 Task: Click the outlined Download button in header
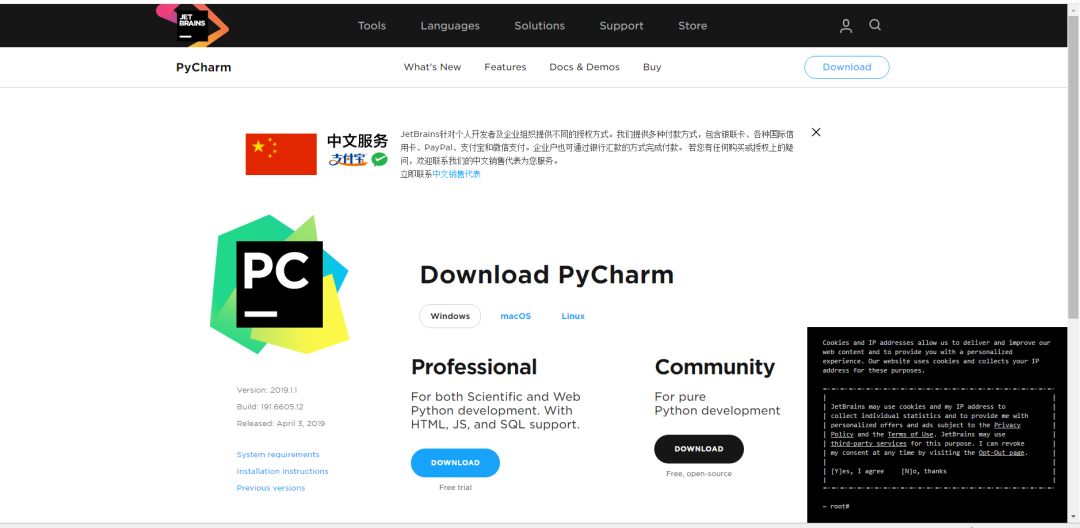847,67
